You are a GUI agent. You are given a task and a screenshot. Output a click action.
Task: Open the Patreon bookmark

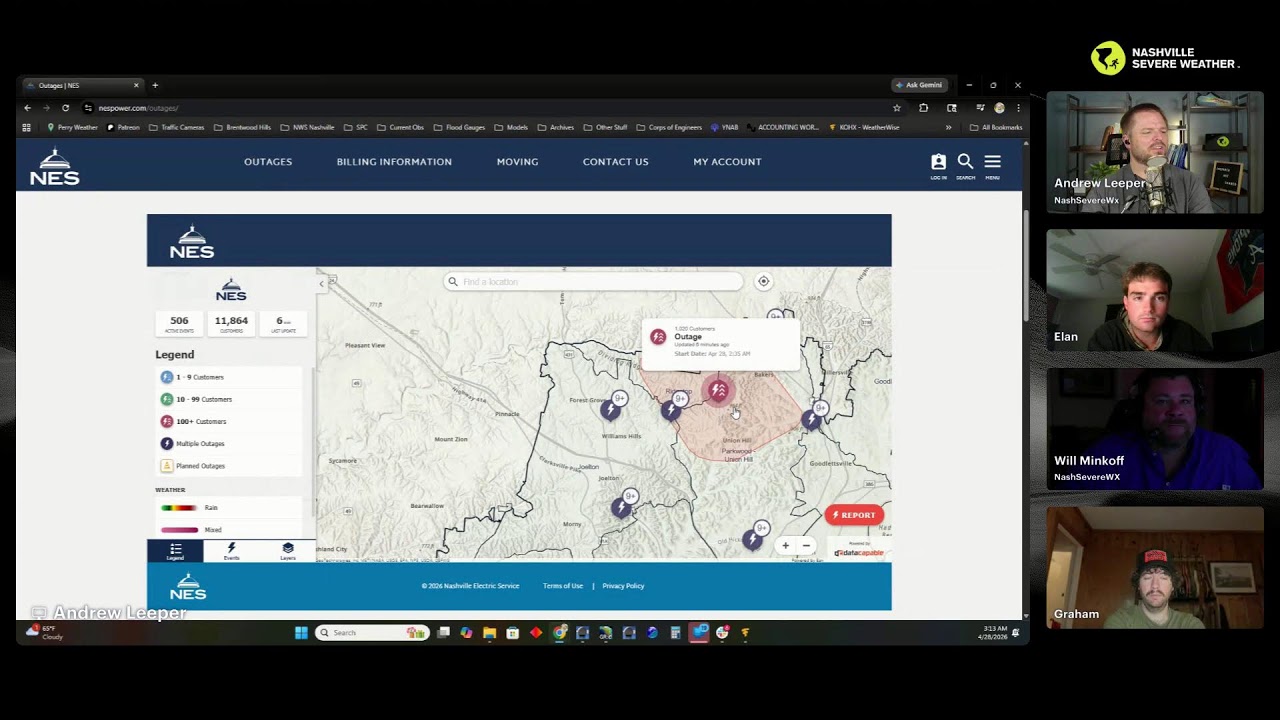(x=124, y=127)
